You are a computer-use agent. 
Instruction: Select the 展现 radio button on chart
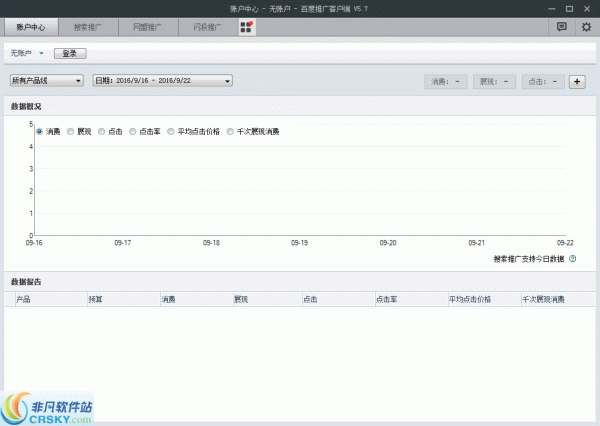[x=70, y=132]
